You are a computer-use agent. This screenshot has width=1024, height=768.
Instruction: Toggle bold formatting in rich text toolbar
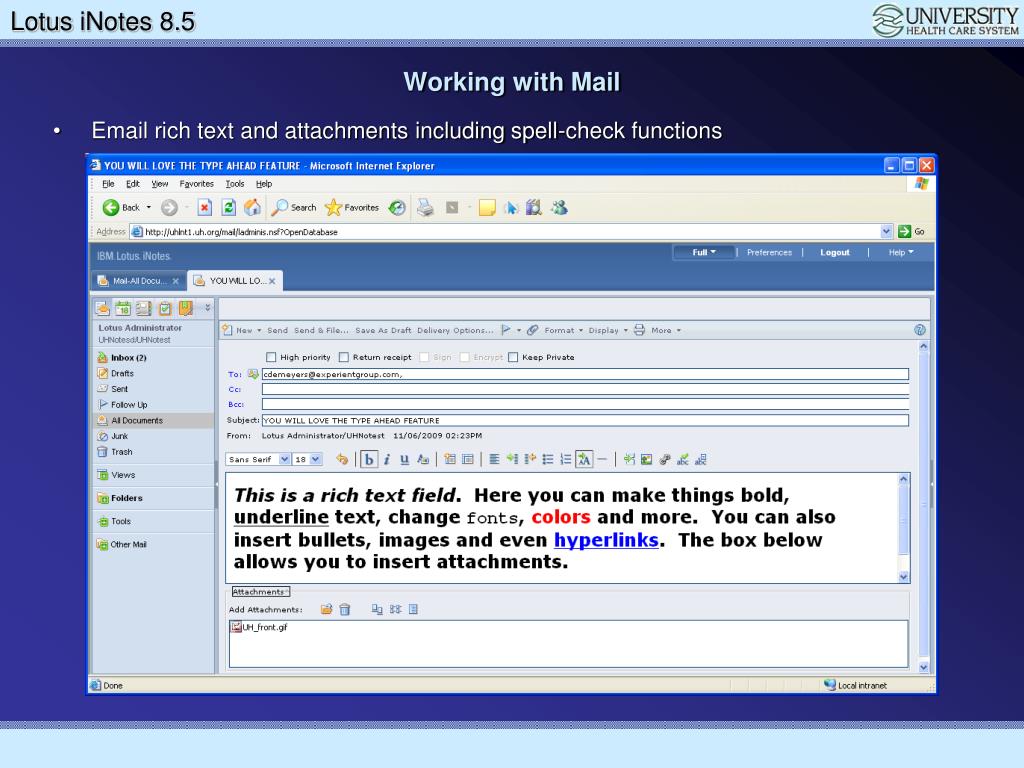click(369, 459)
